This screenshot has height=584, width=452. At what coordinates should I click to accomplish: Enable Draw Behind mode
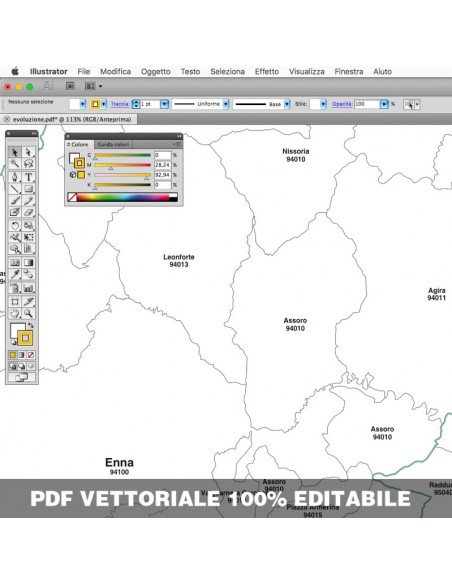tap(22, 366)
